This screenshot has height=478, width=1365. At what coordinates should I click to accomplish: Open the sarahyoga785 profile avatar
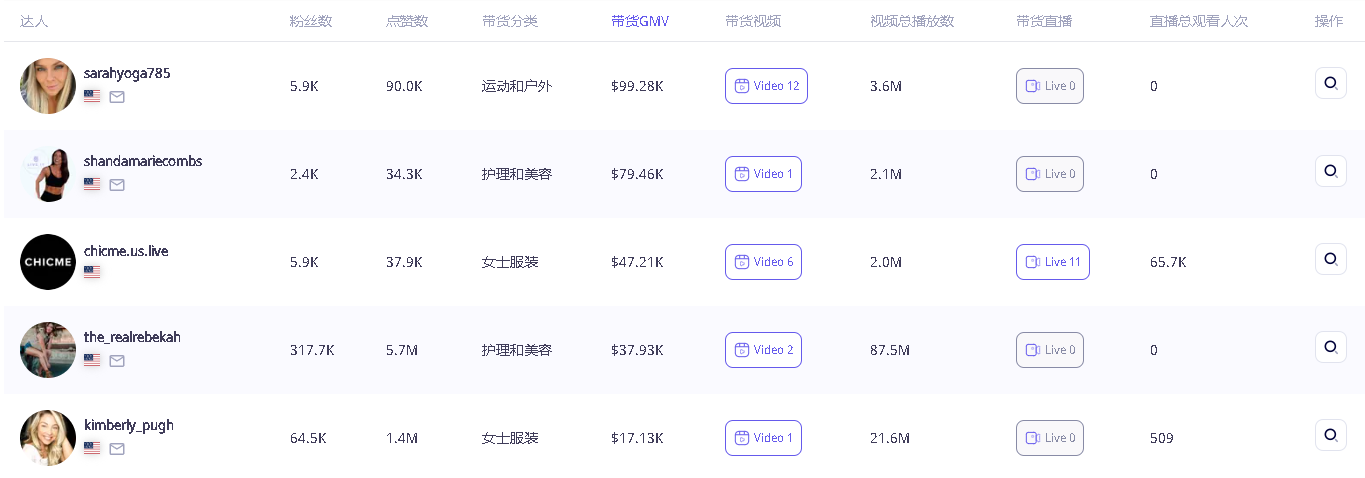point(48,86)
